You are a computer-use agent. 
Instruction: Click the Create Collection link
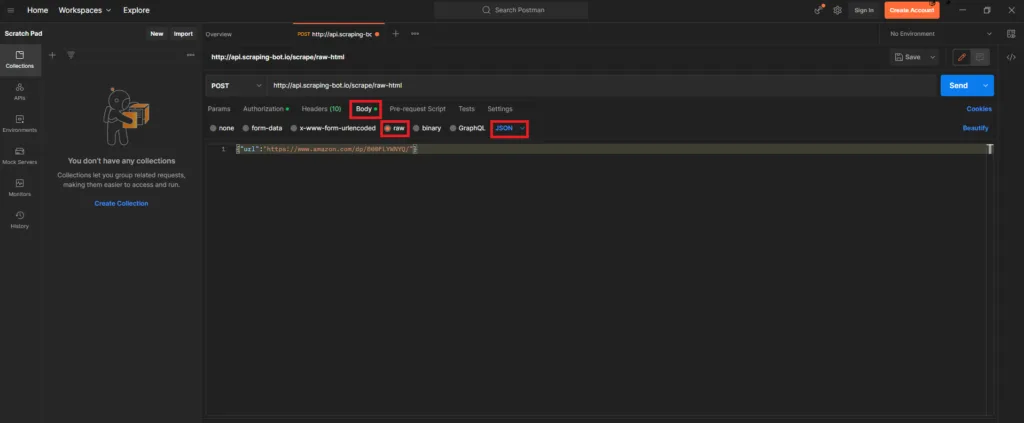121,203
